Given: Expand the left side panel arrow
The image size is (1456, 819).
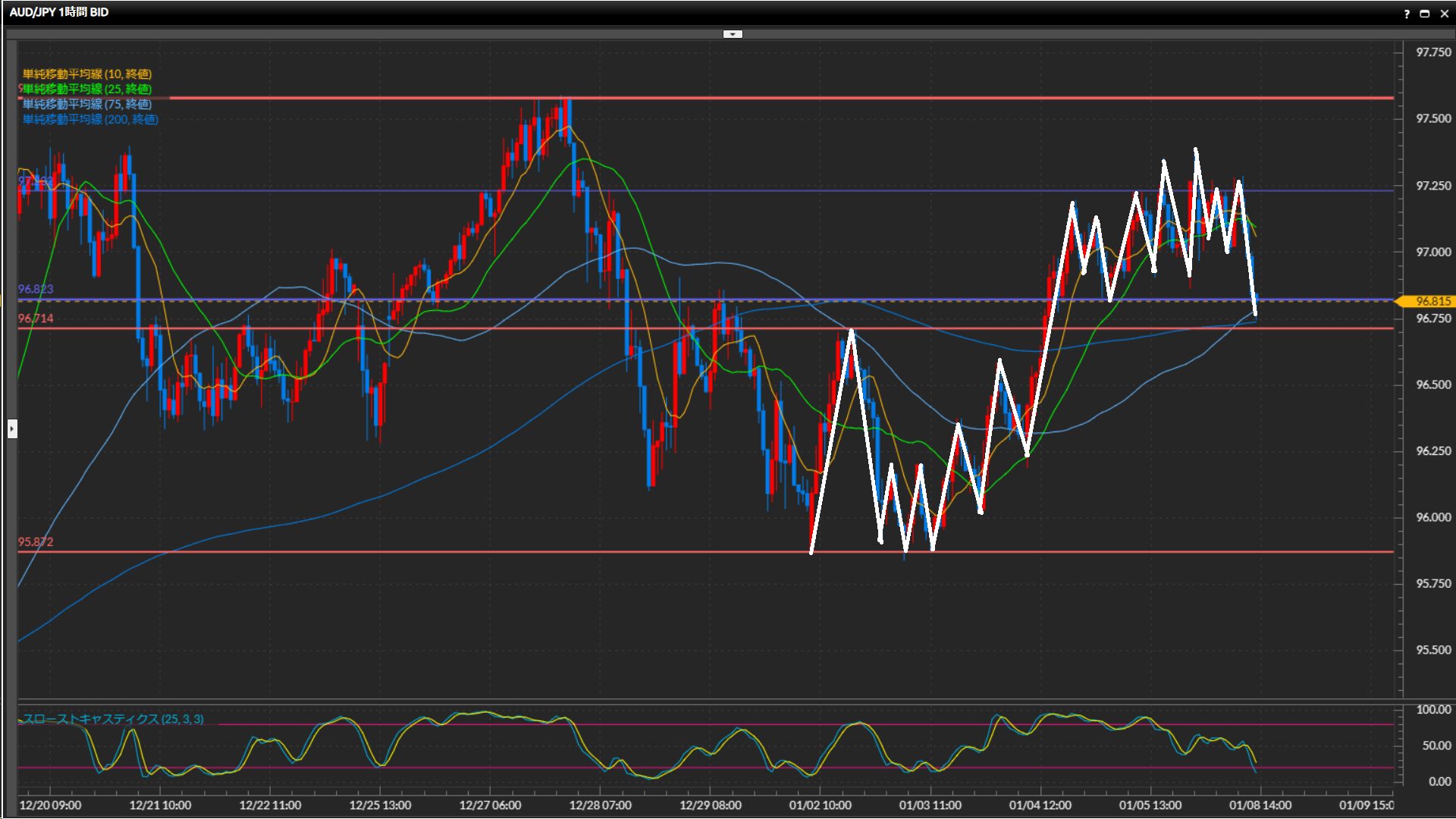Looking at the screenshot, I should click(x=12, y=429).
